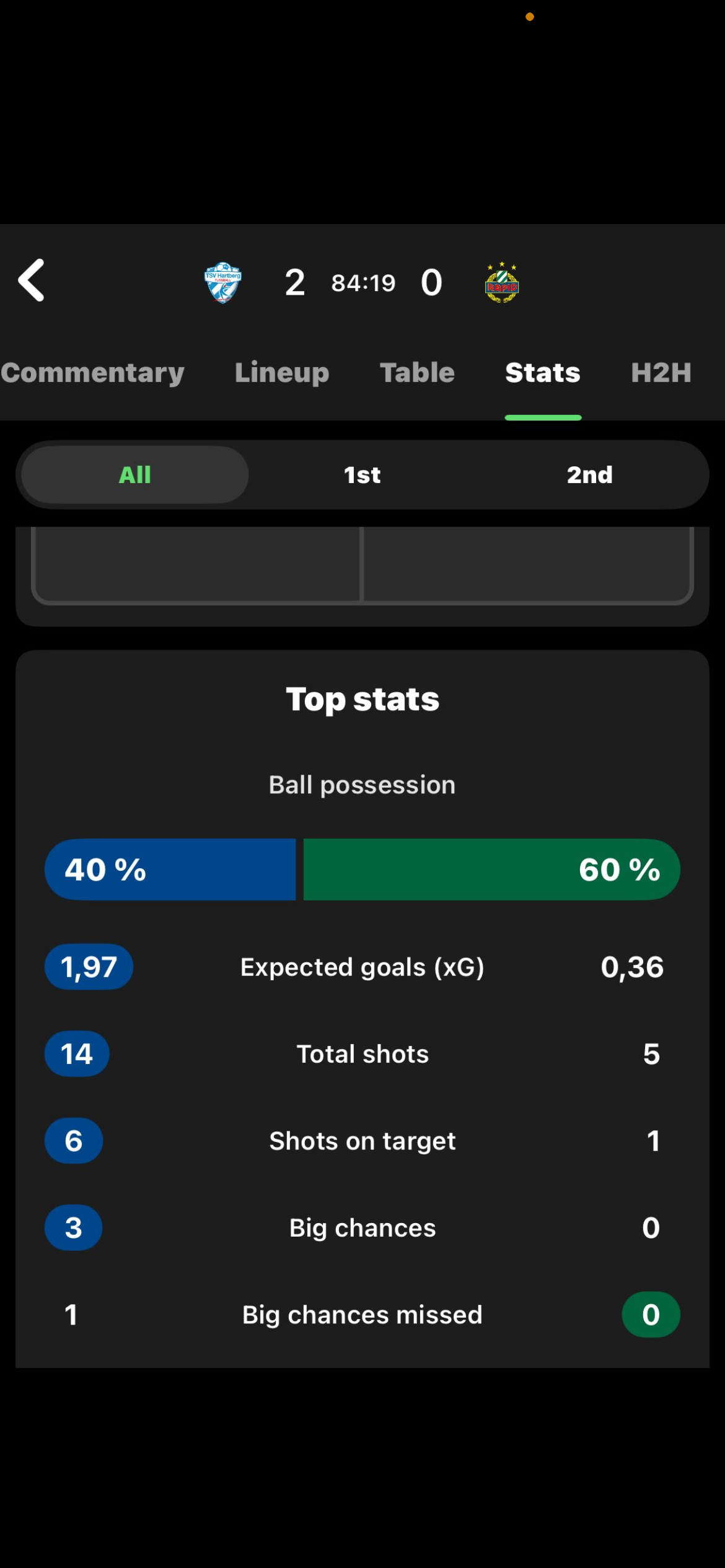Go to the Table tab
This screenshot has height=1568, width=725.
pyautogui.click(x=418, y=373)
